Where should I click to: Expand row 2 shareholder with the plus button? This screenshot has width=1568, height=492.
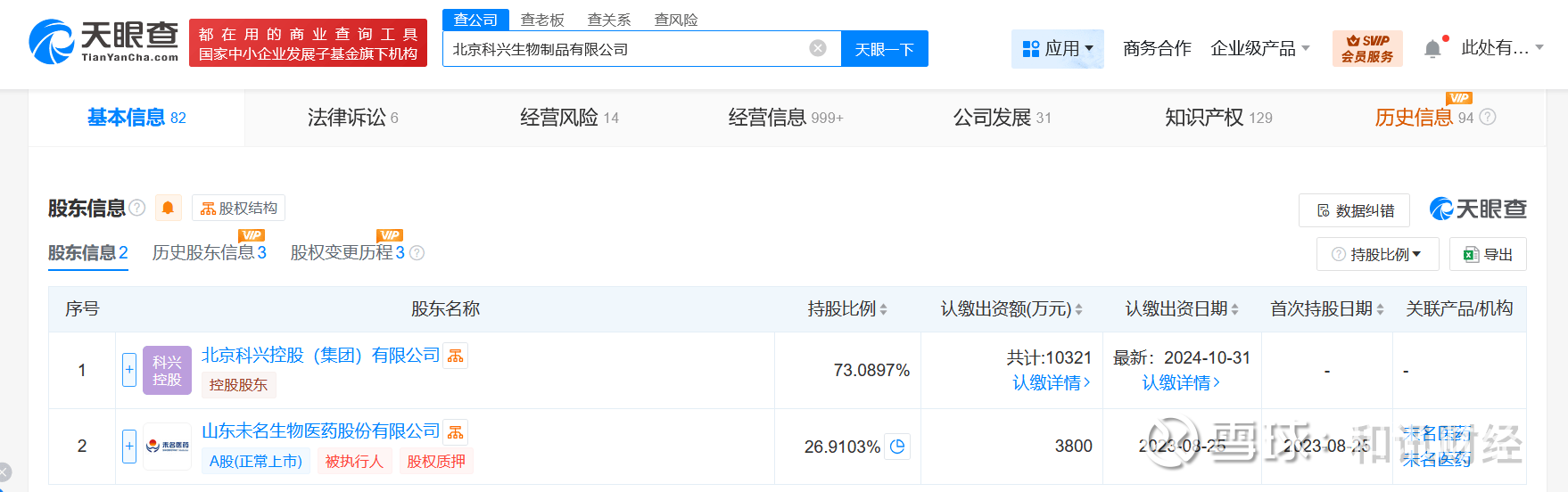(x=129, y=446)
